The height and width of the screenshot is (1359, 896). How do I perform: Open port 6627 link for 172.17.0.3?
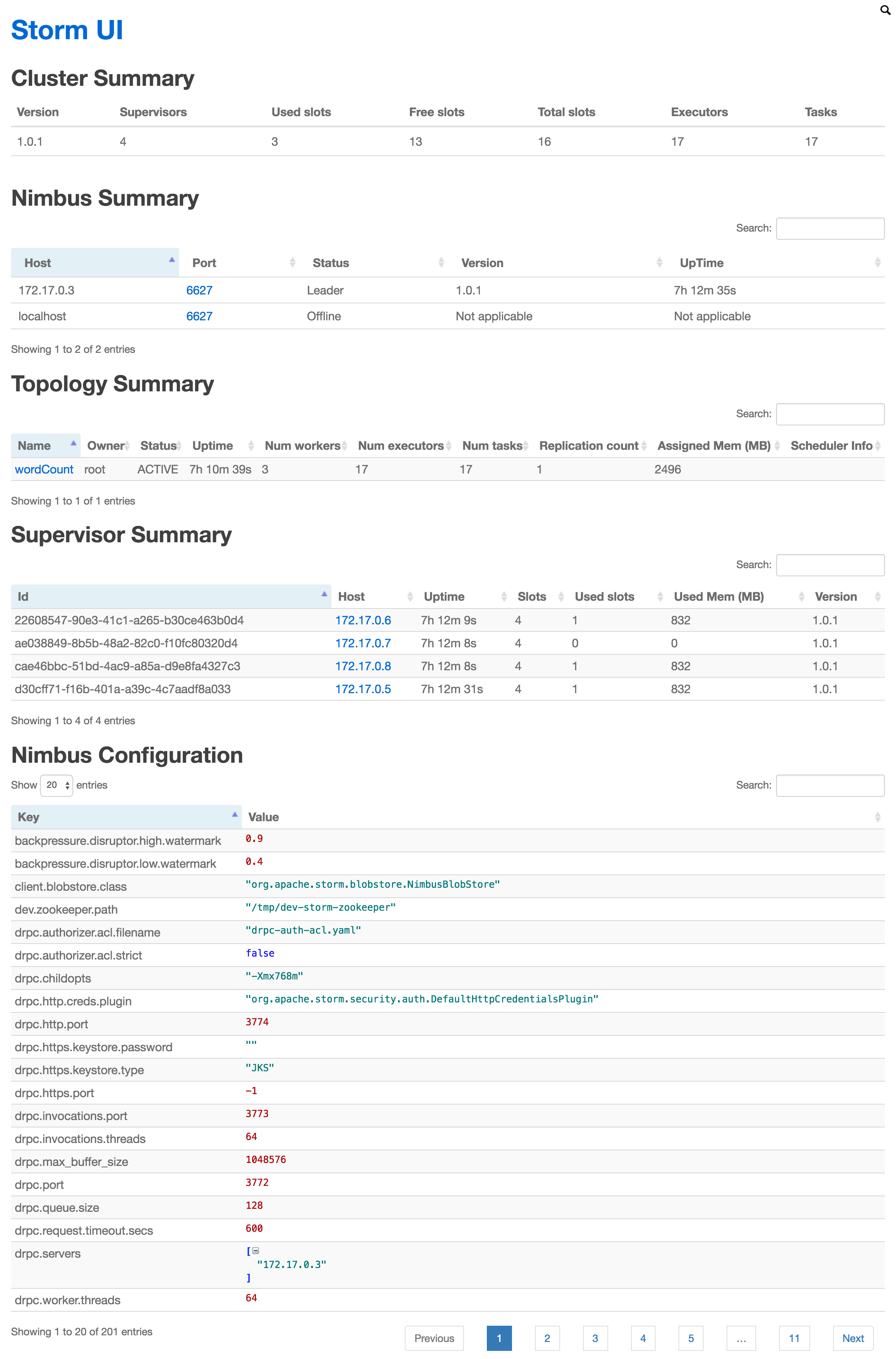click(x=199, y=290)
